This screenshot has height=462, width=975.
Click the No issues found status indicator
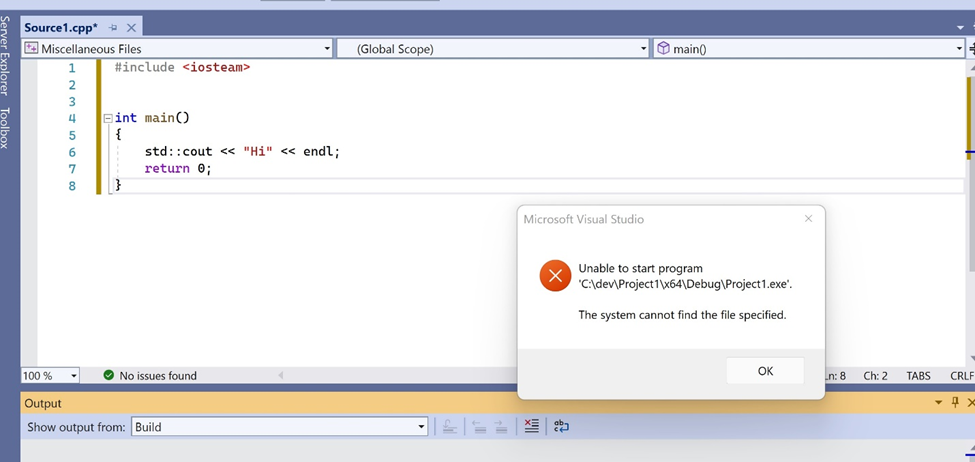pos(150,376)
